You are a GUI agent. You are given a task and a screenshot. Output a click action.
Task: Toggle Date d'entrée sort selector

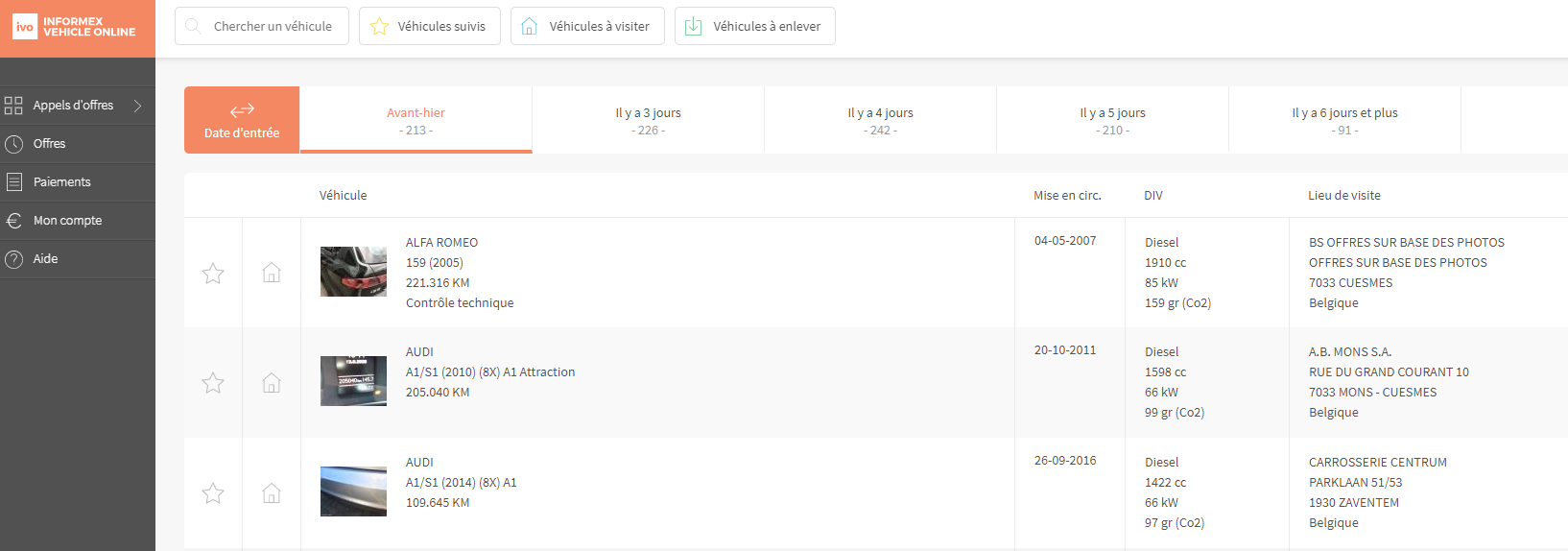tap(242, 120)
